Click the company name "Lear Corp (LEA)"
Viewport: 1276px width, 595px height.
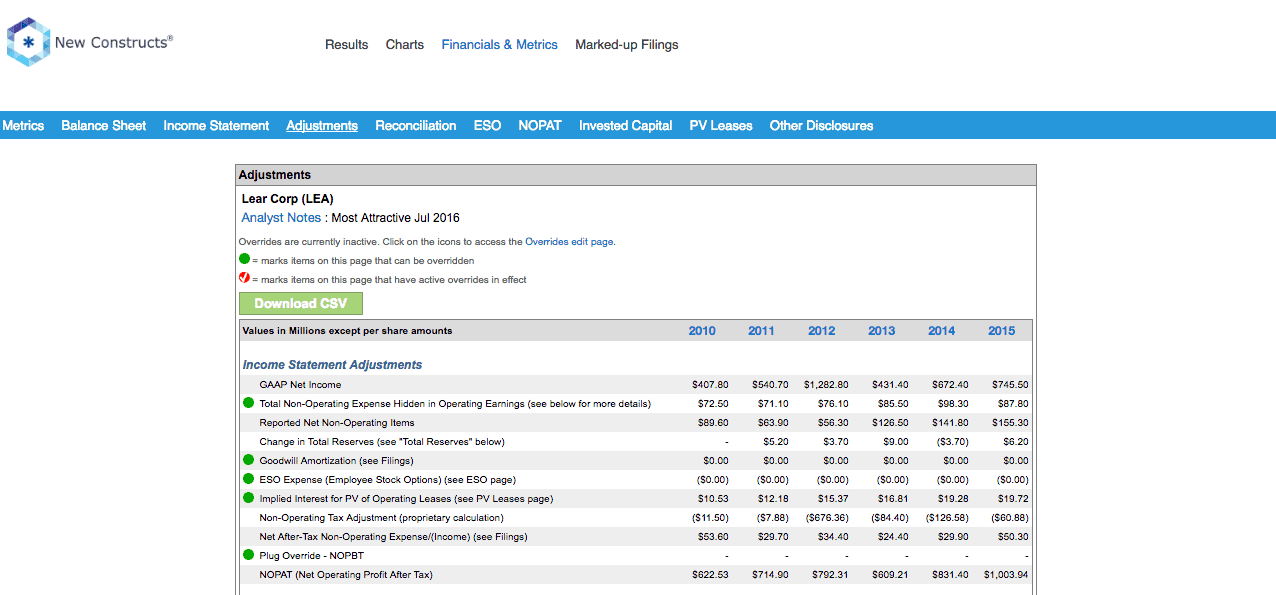click(288, 199)
